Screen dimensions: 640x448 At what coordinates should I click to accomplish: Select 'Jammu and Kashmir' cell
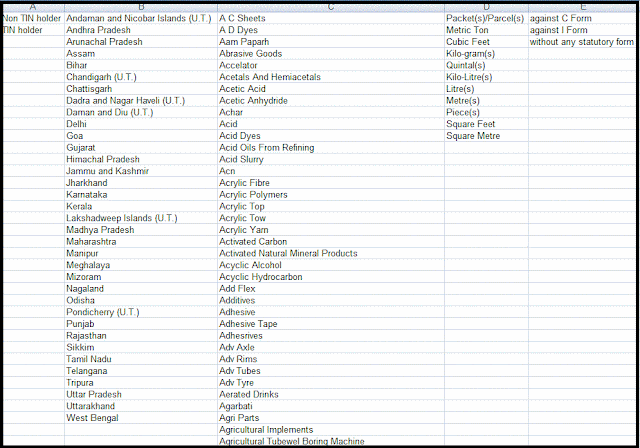pos(141,171)
